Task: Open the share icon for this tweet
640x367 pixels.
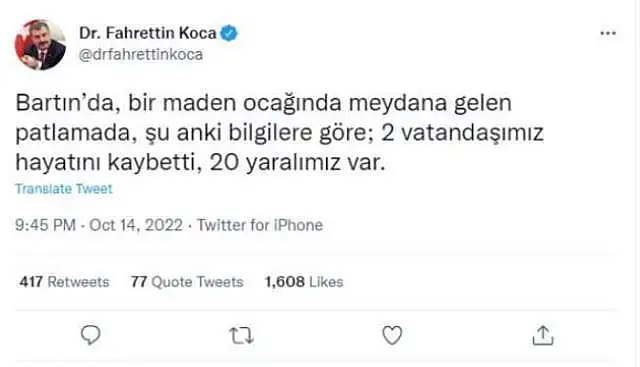Action: pos(543,335)
